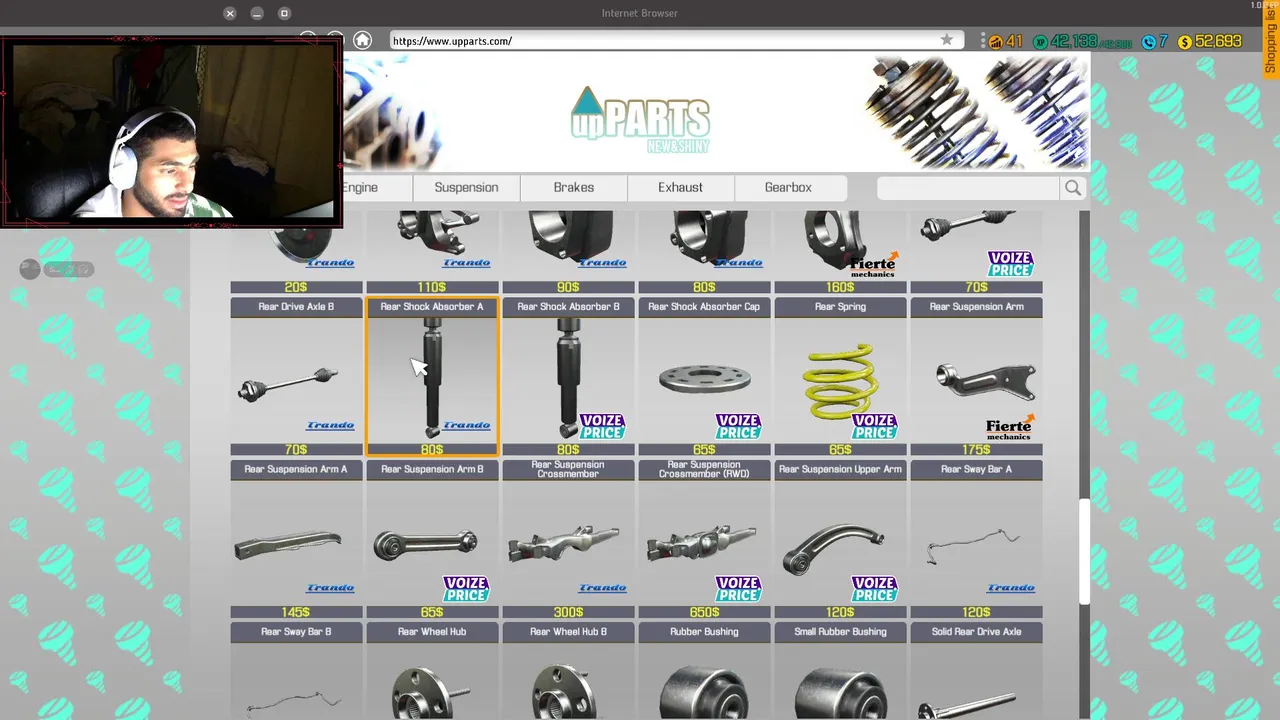1280x720 pixels.
Task: Go to the Gearbox category tab
Action: coord(789,188)
